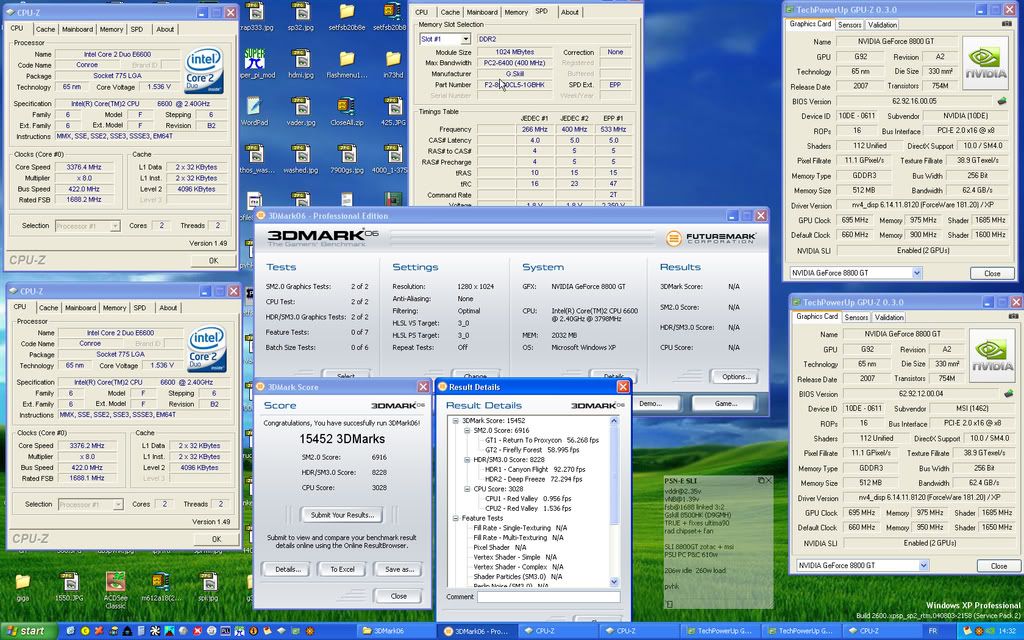
Task: Click the BIOS save icon in upper GPU-Z
Action: click(1001, 101)
